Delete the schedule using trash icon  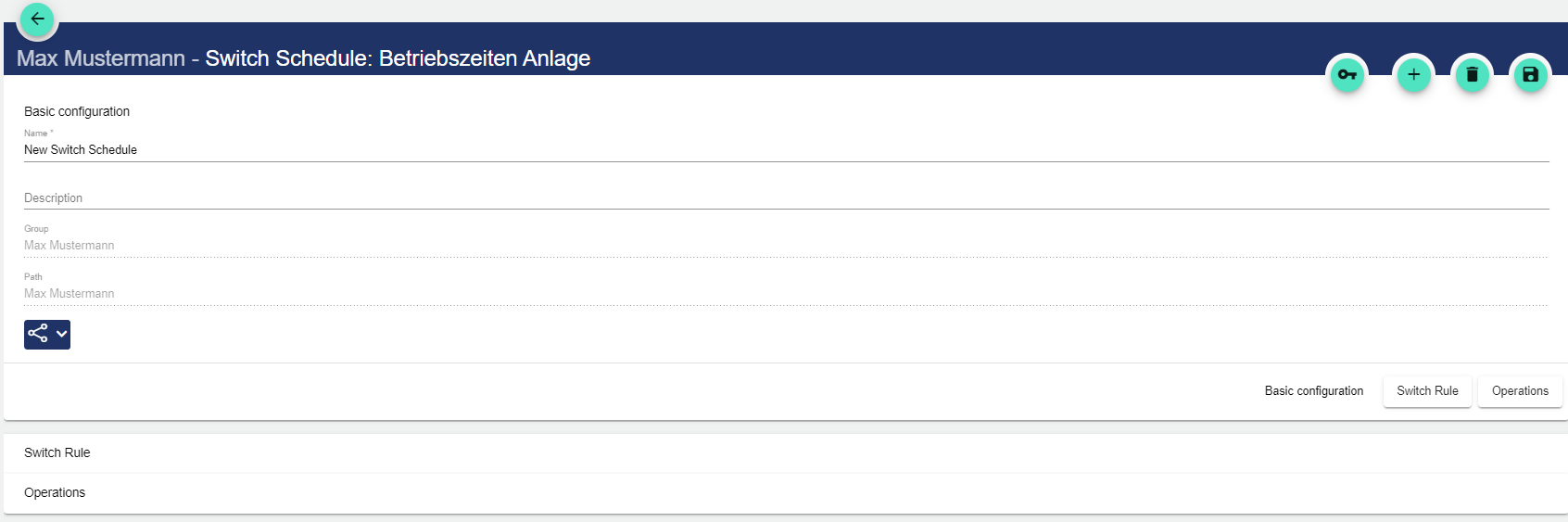click(1473, 75)
